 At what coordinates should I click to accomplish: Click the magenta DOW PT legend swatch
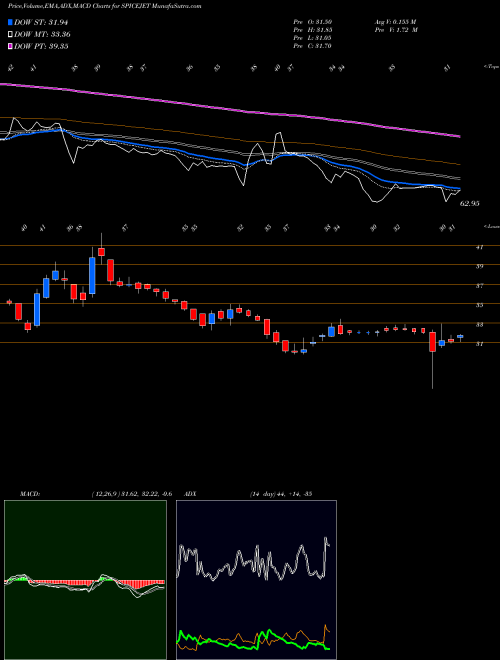(x=10, y=46)
